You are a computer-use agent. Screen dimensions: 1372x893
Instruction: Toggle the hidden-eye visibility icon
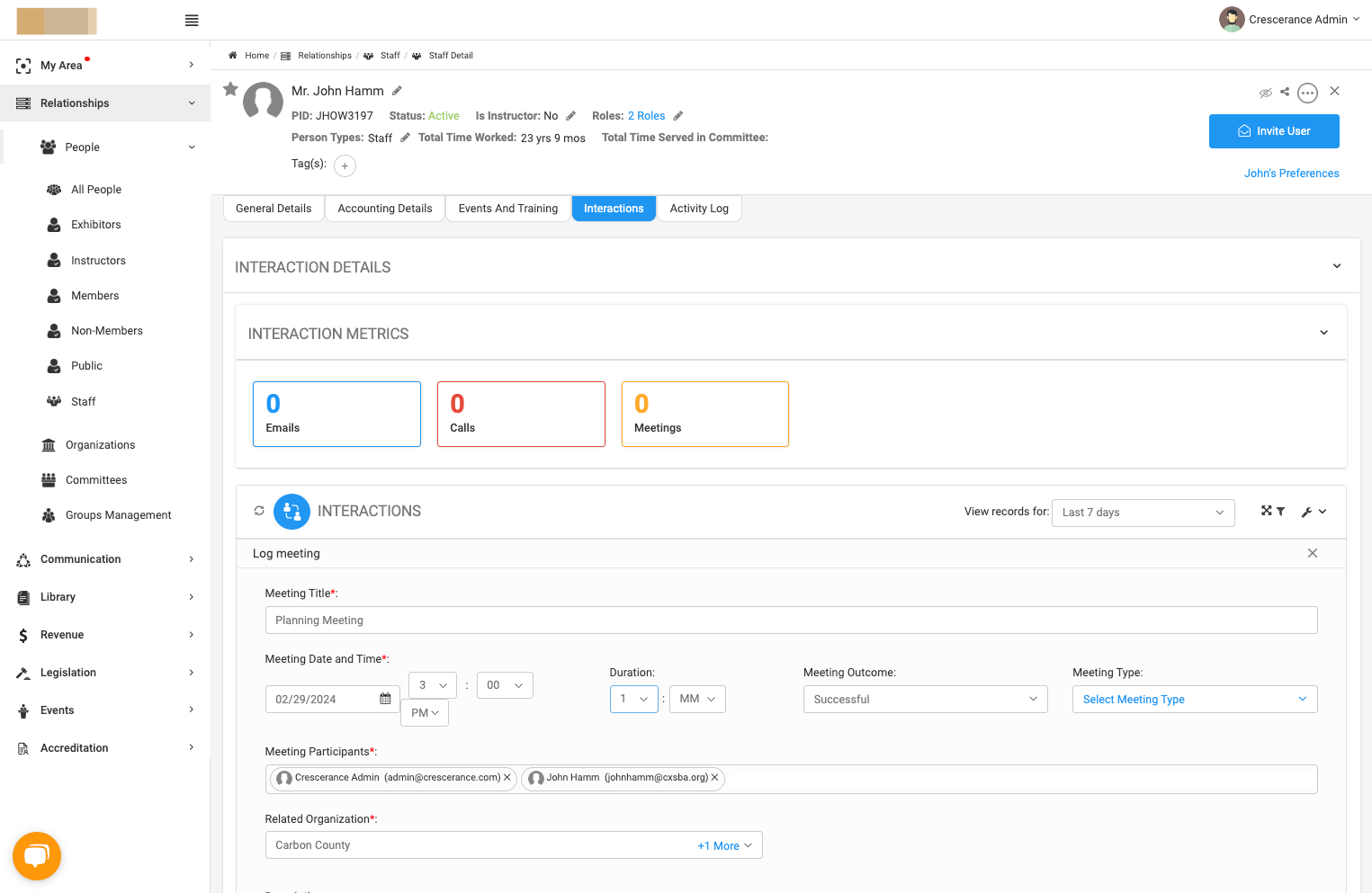tap(1266, 93)
